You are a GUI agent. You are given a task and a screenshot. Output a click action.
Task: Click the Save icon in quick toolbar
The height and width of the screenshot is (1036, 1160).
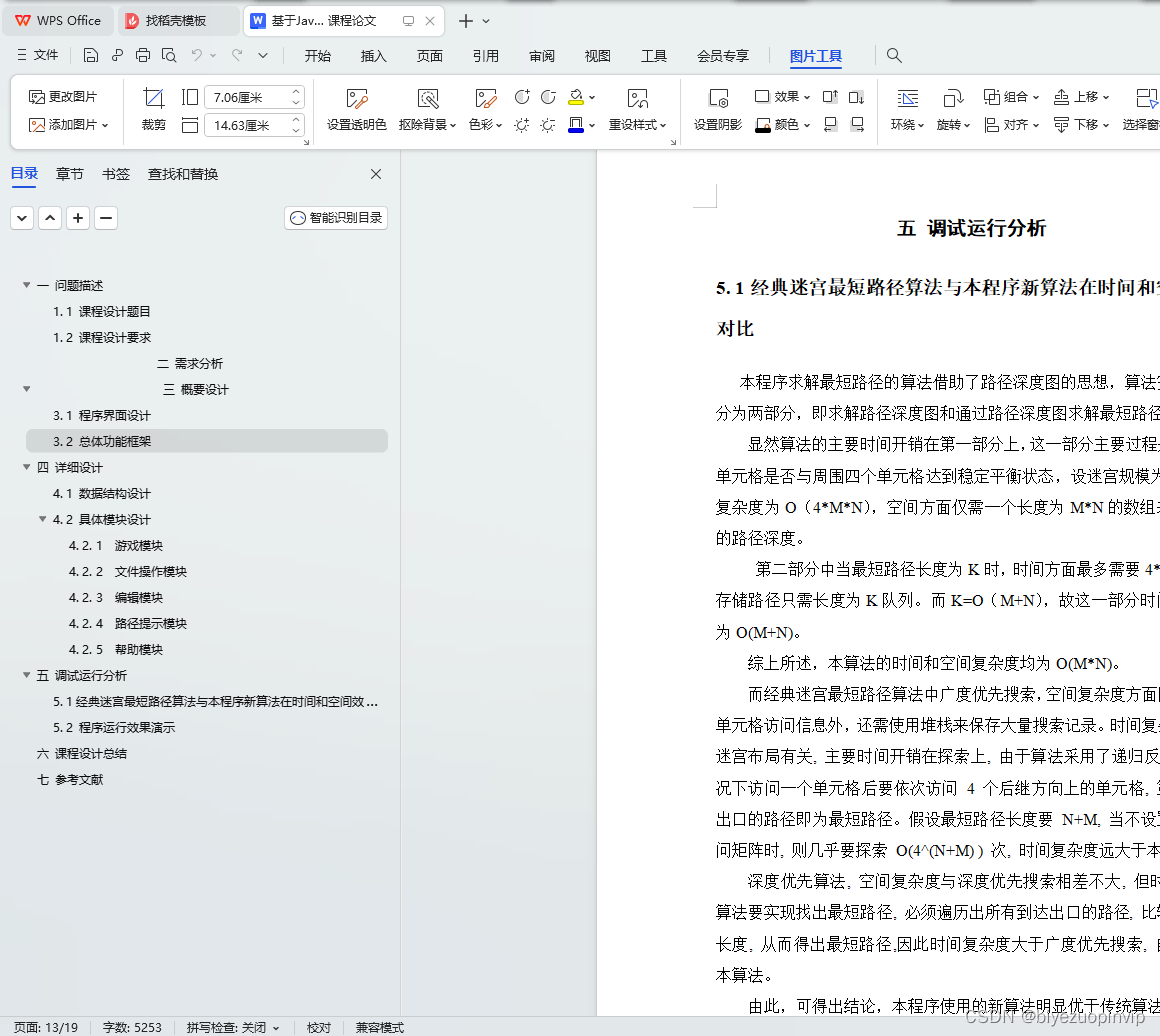91,55
